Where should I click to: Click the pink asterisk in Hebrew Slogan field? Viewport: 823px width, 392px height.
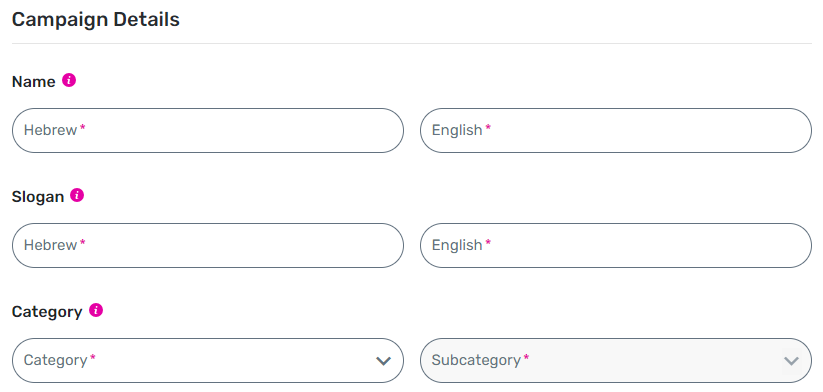[82, 242]
